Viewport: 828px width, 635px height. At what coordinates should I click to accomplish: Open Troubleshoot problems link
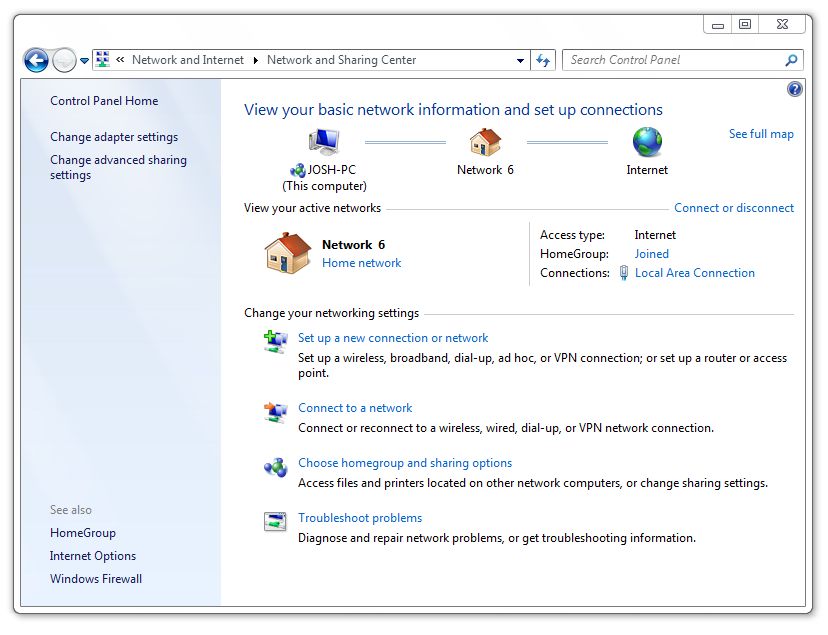[360, 518]
